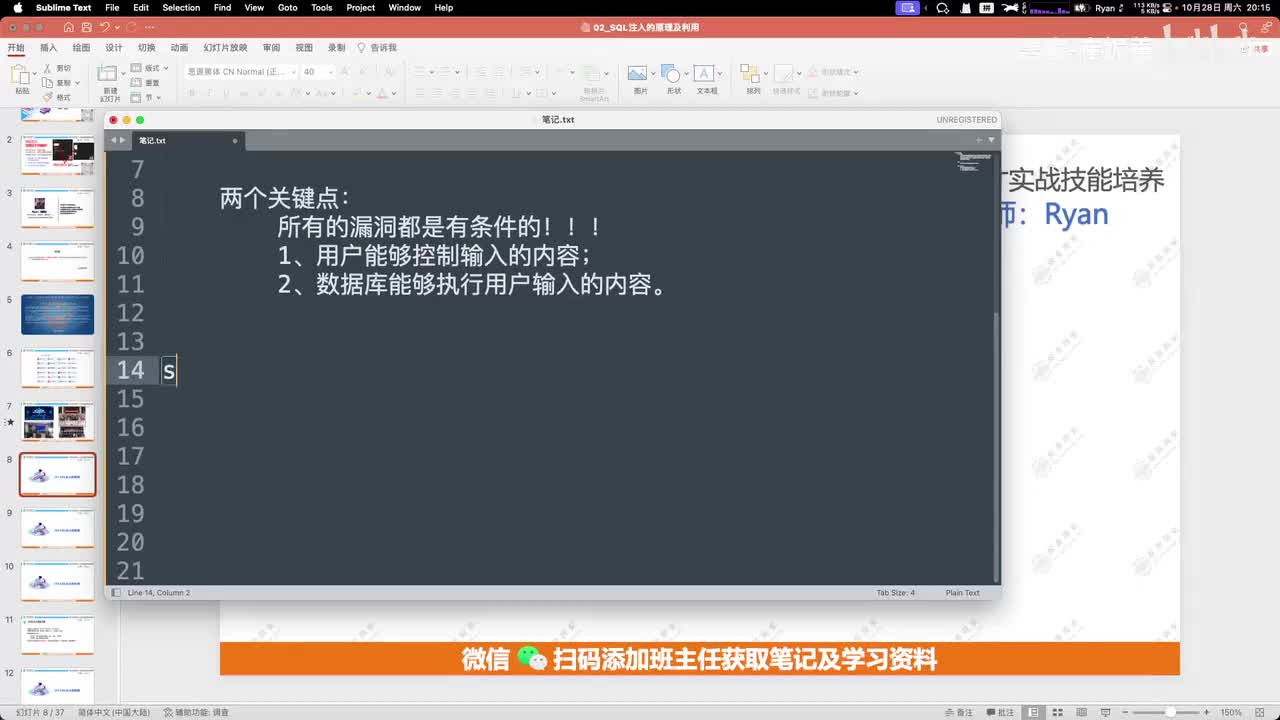This screenshot has height=720, width=1280.
Task: Select slide 11 thumbnail
Action: point(57,635)
